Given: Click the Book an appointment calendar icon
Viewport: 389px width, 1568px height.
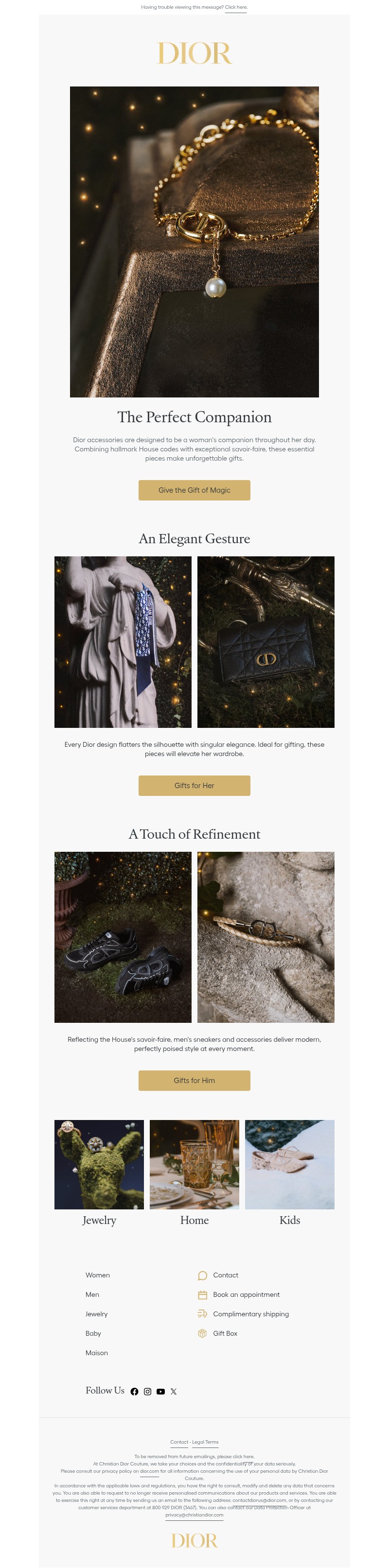Looking at the screenshot, I should click(203, 1295).
